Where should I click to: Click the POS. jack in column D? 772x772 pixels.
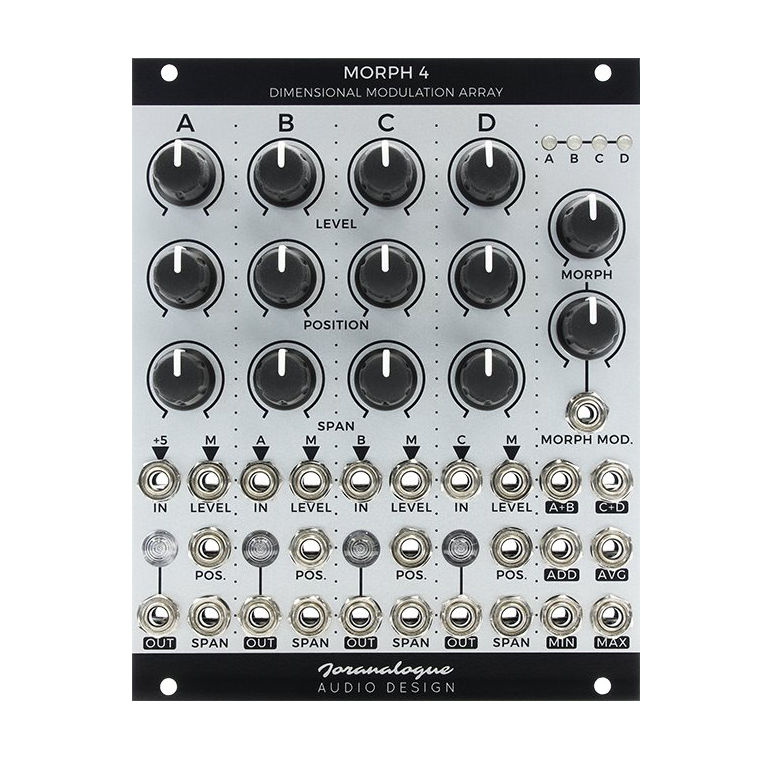(x=512, y=547)
